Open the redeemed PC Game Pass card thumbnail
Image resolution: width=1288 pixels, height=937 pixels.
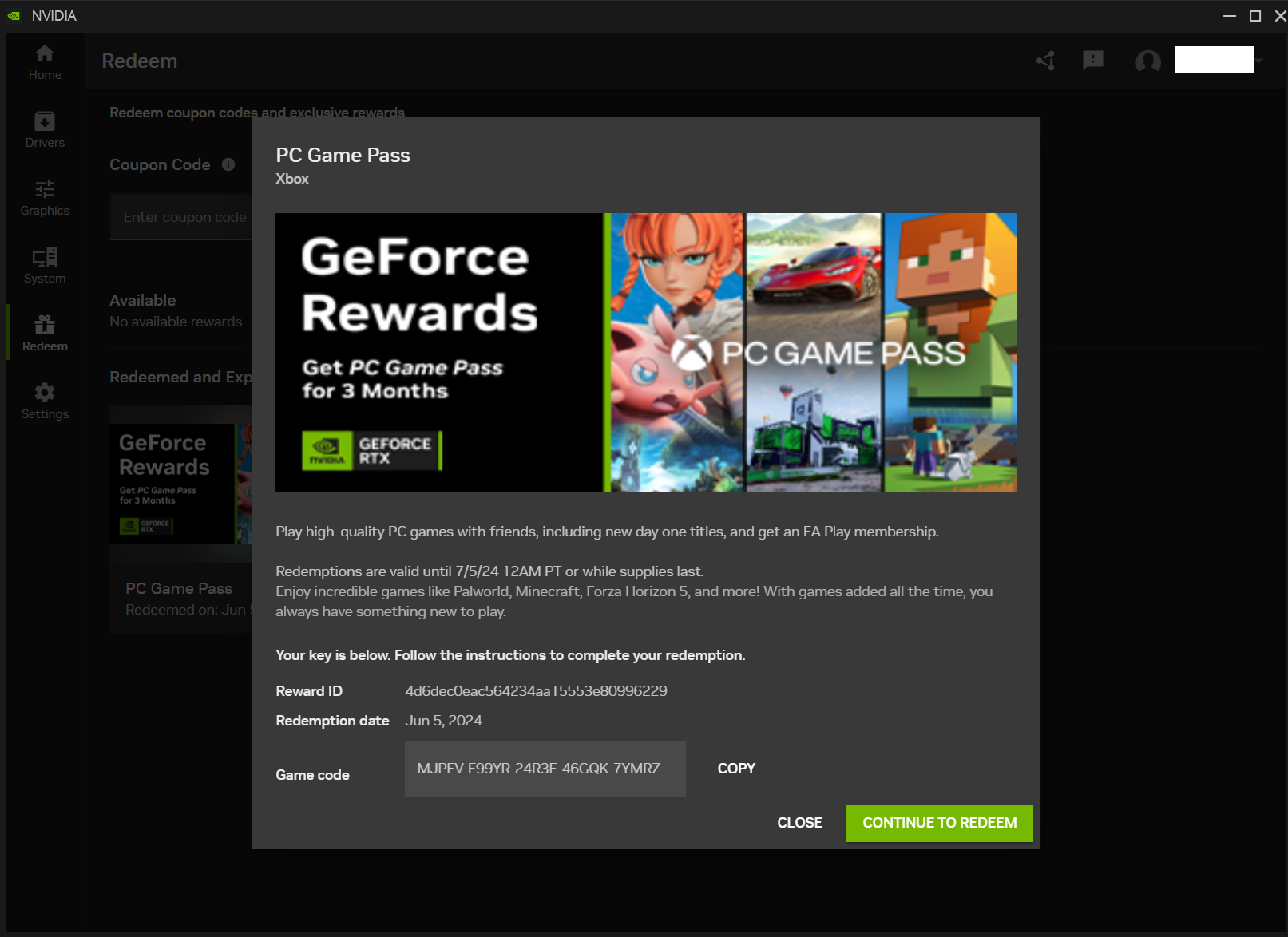pyautogui.click(x=180, y=484)
